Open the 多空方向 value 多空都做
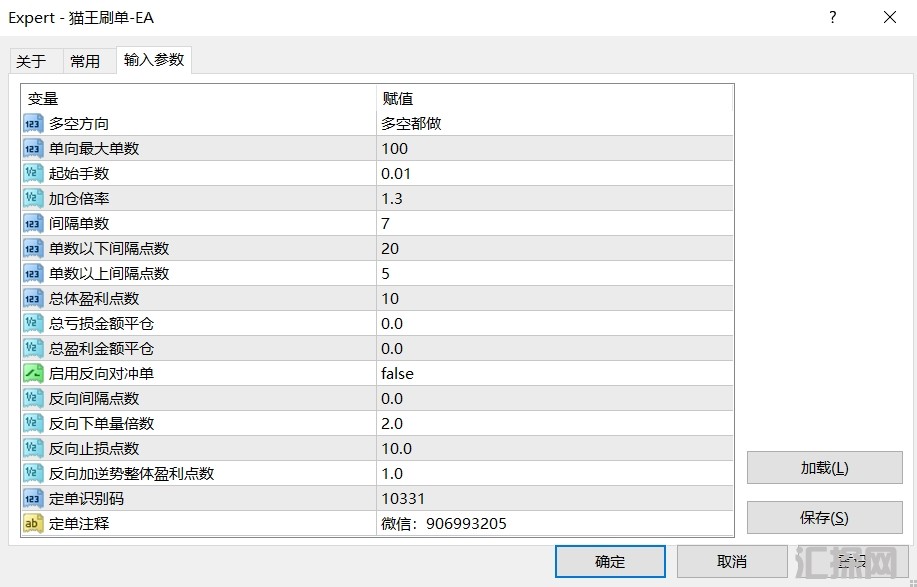Viewport: 917px width, 587px height. pos(411,124)
